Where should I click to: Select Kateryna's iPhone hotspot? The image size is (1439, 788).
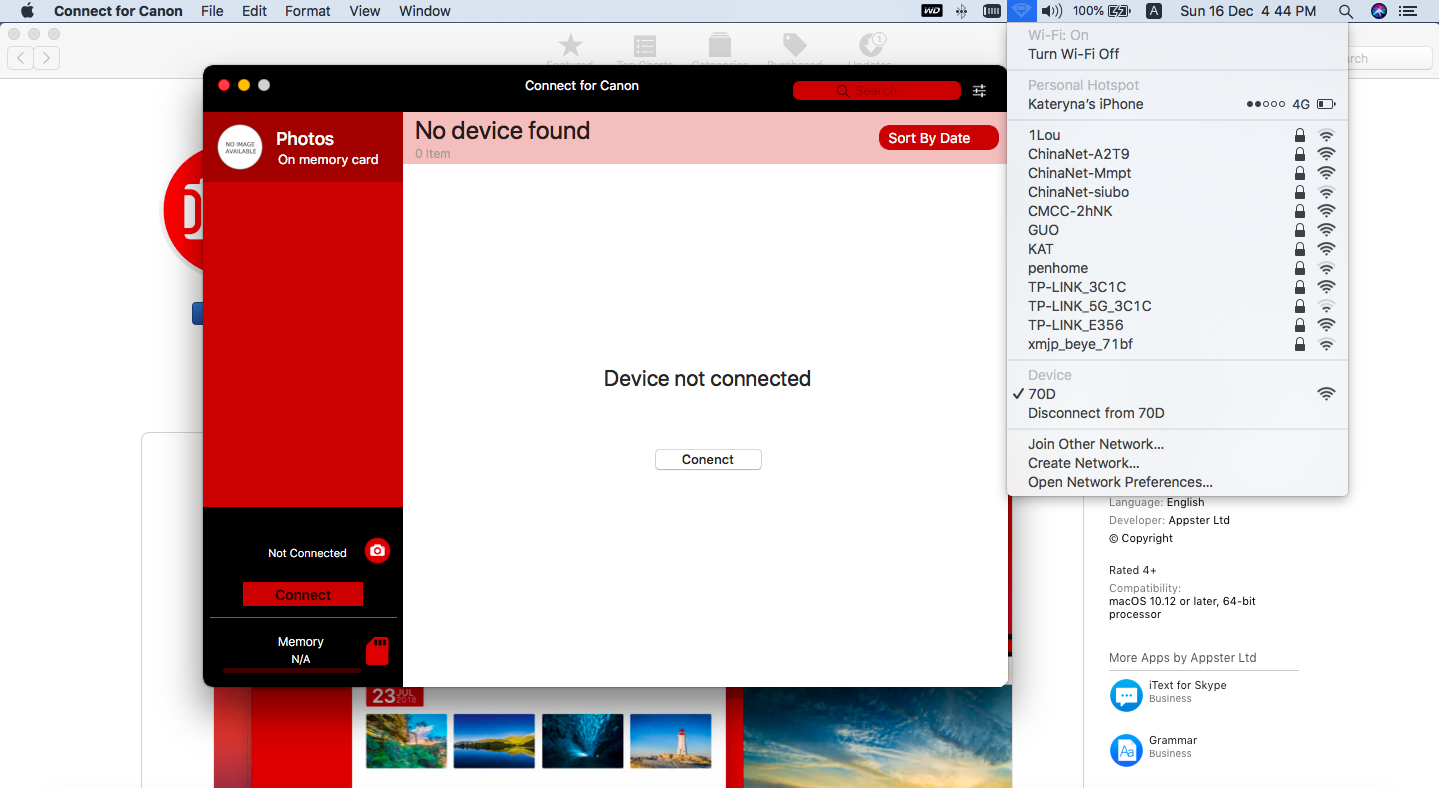click(1177, 104)
